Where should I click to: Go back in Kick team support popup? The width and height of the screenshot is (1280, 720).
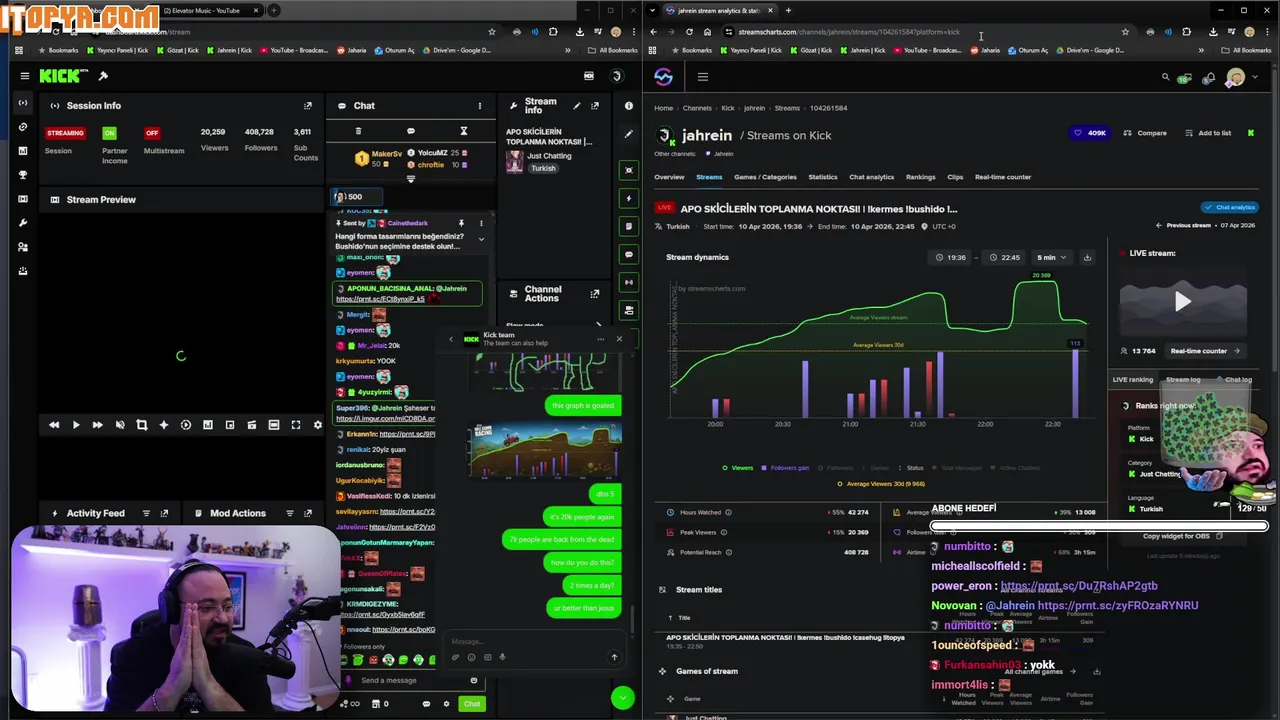pos(451,339)
